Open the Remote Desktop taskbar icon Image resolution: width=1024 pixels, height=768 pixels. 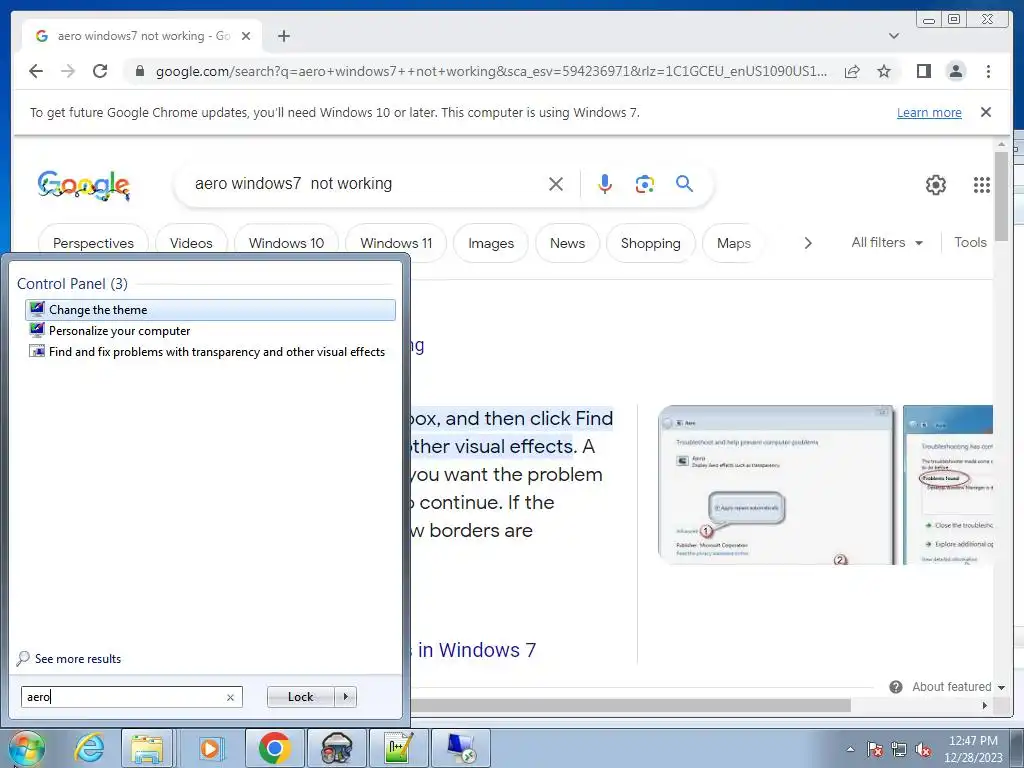pos(461,748)
